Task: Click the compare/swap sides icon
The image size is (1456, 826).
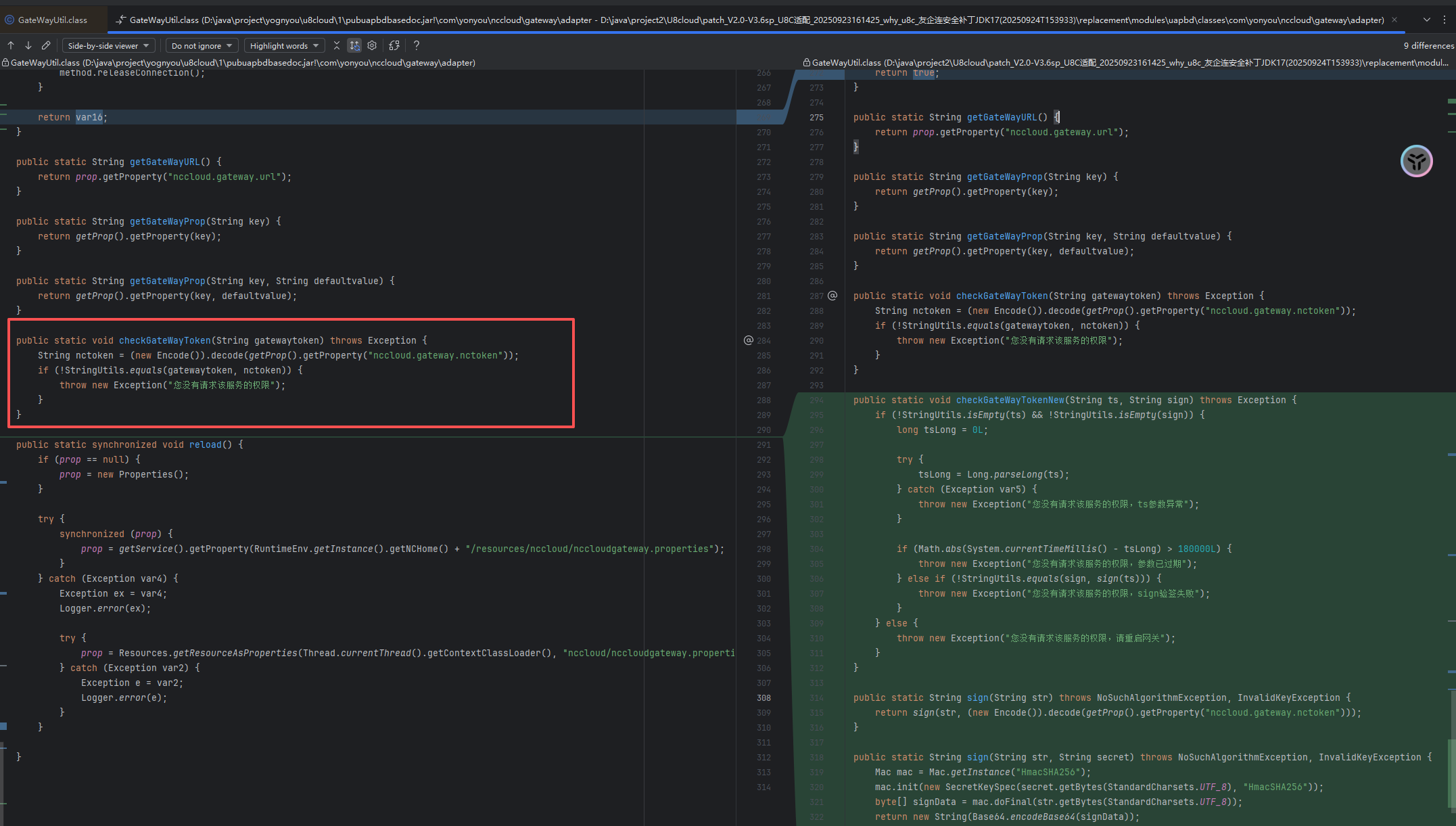Action: (394, 45)
